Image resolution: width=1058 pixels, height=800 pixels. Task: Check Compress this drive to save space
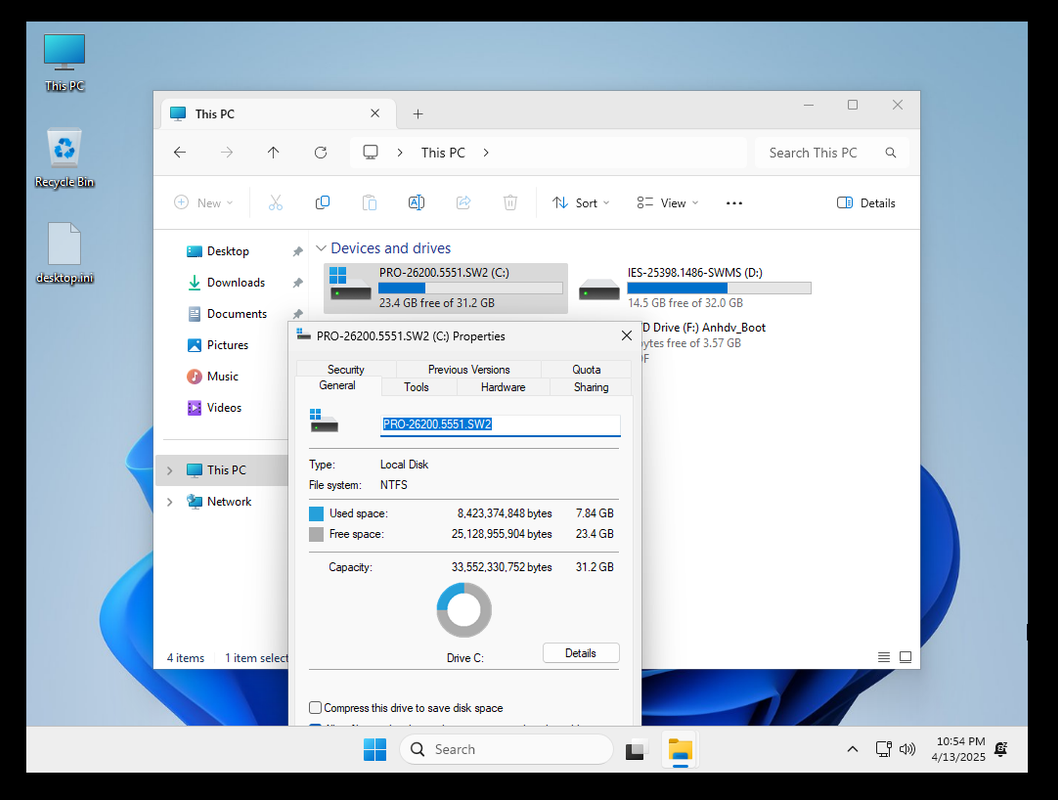click(x=315, y=708)
